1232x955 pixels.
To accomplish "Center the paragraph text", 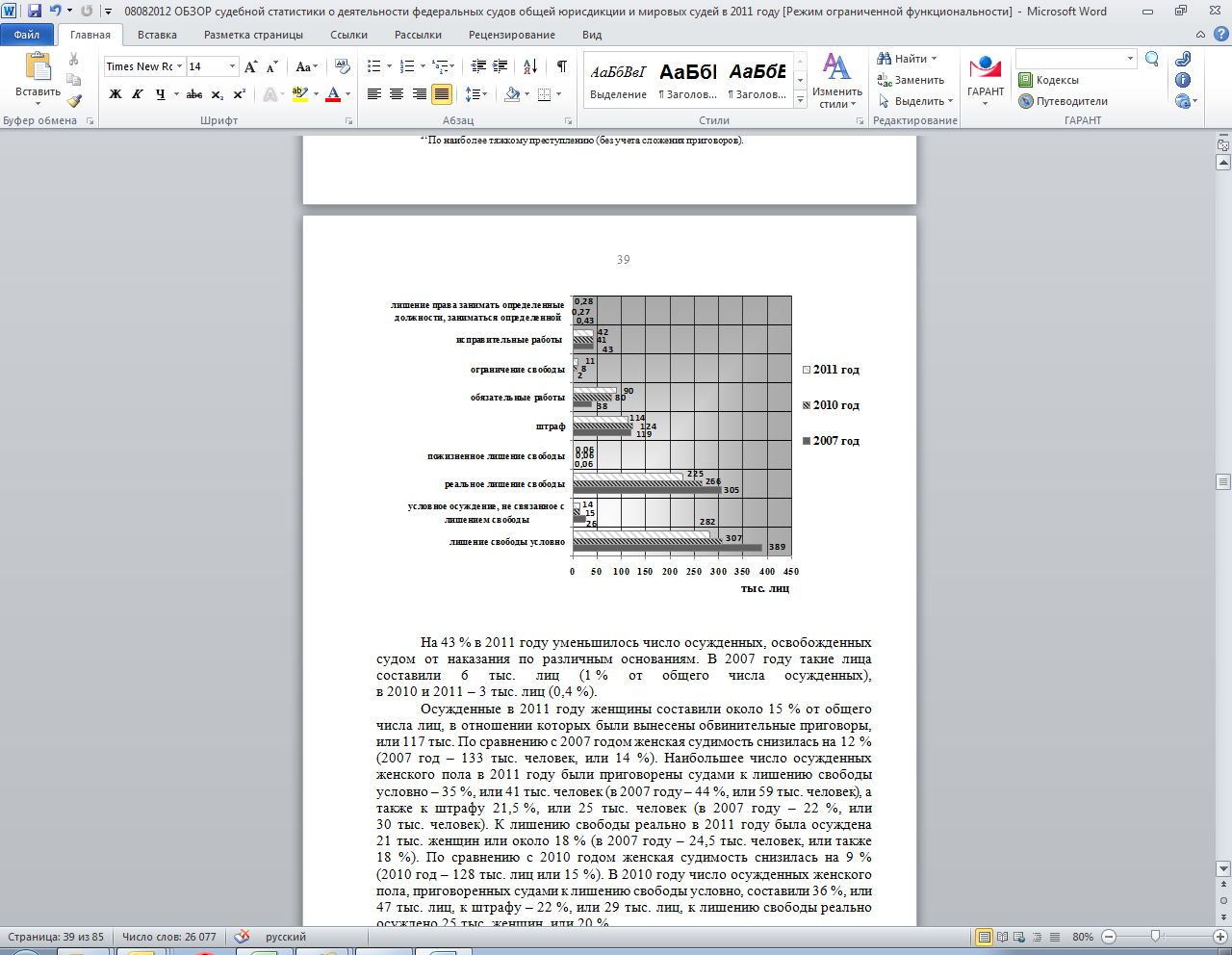I will point(397,94).
